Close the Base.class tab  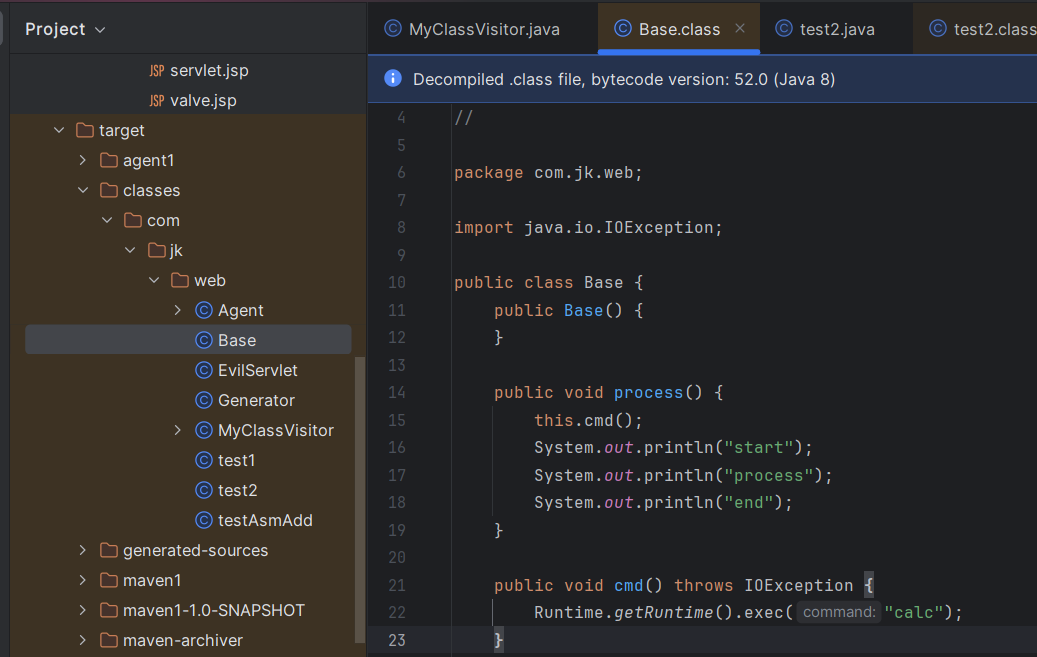tap(740, 28)
